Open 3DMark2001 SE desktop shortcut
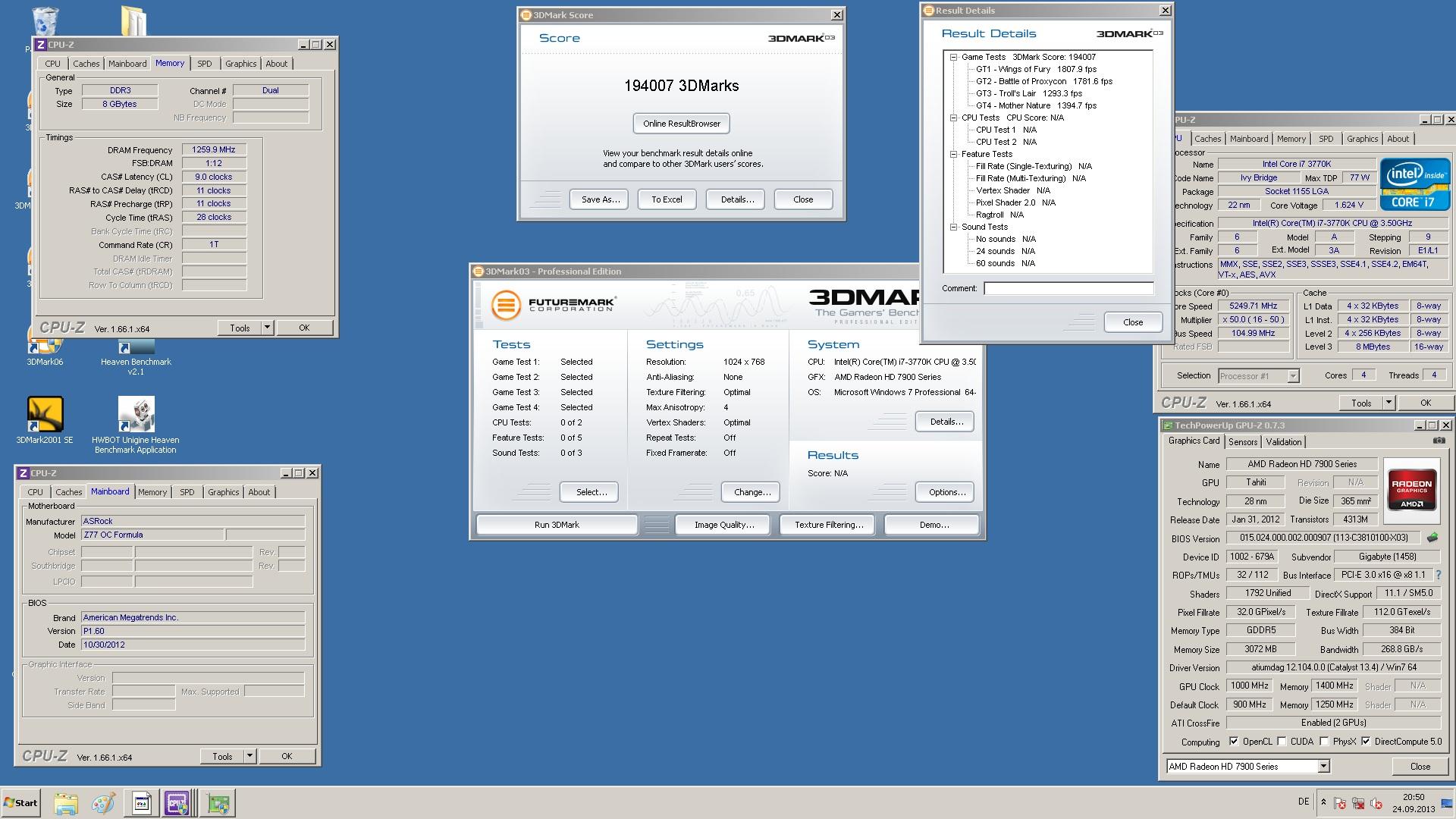The image size is (1456, 819). [45, 420]
